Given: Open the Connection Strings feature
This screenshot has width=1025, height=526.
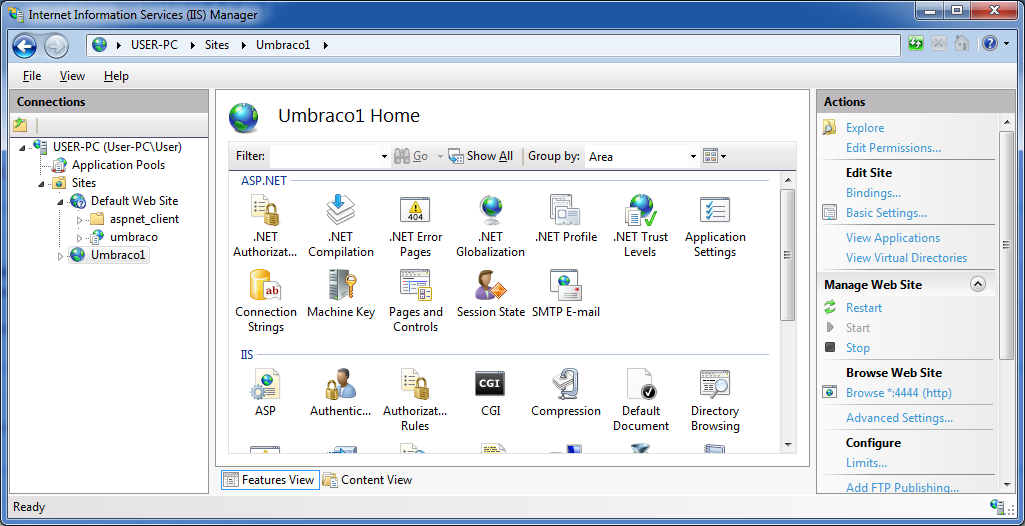Looking at the screenshot, I should point(265,286).
